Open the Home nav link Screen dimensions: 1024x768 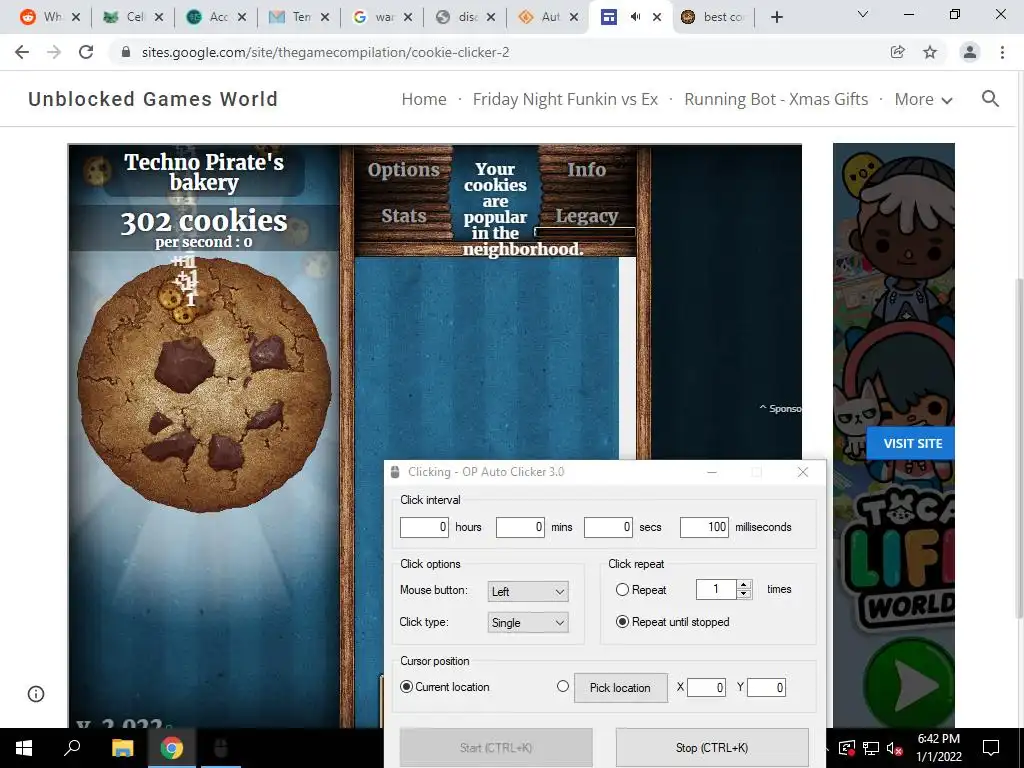tap(424, 99)
